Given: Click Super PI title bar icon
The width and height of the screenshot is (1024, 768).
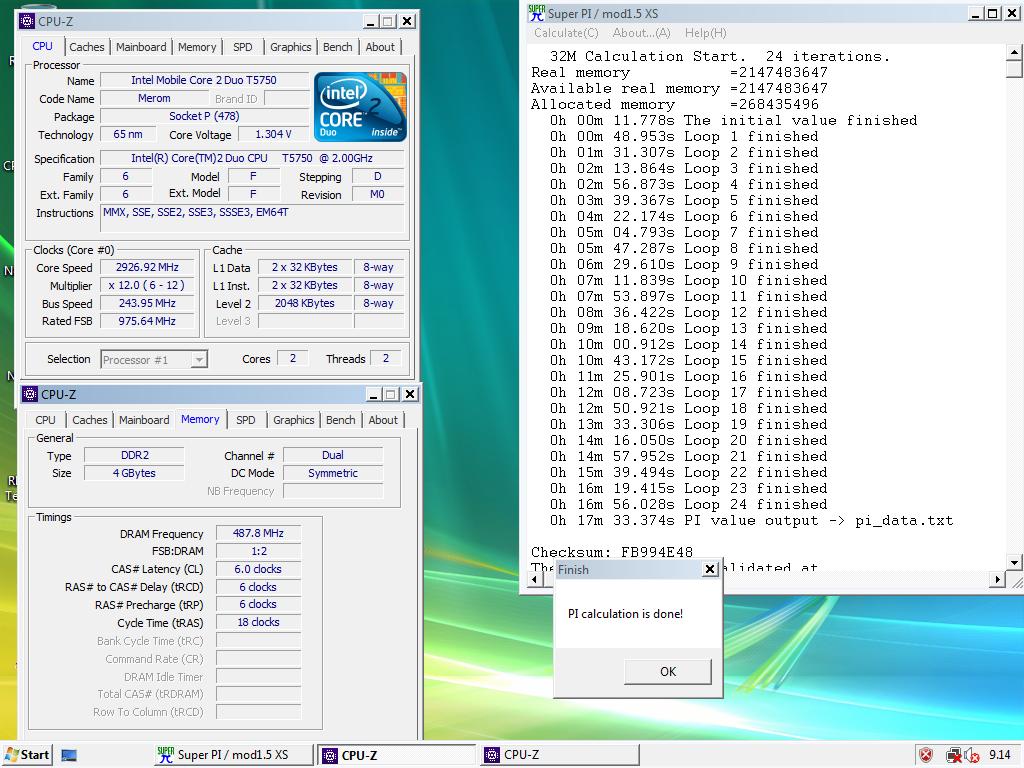Looking at the screenshot, I should tap(536, 12).
